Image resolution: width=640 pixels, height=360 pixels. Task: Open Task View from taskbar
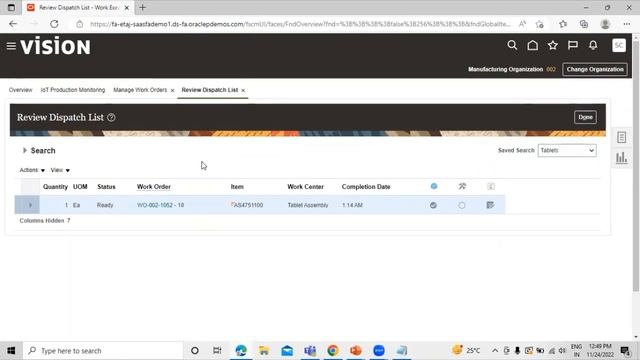tap(217, 351)
